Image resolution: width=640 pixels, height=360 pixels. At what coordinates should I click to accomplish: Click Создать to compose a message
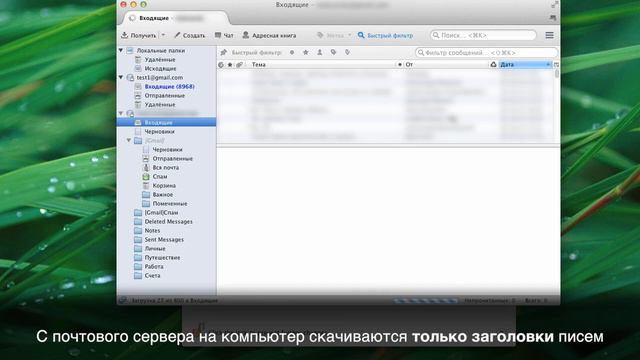pos(189,36)
